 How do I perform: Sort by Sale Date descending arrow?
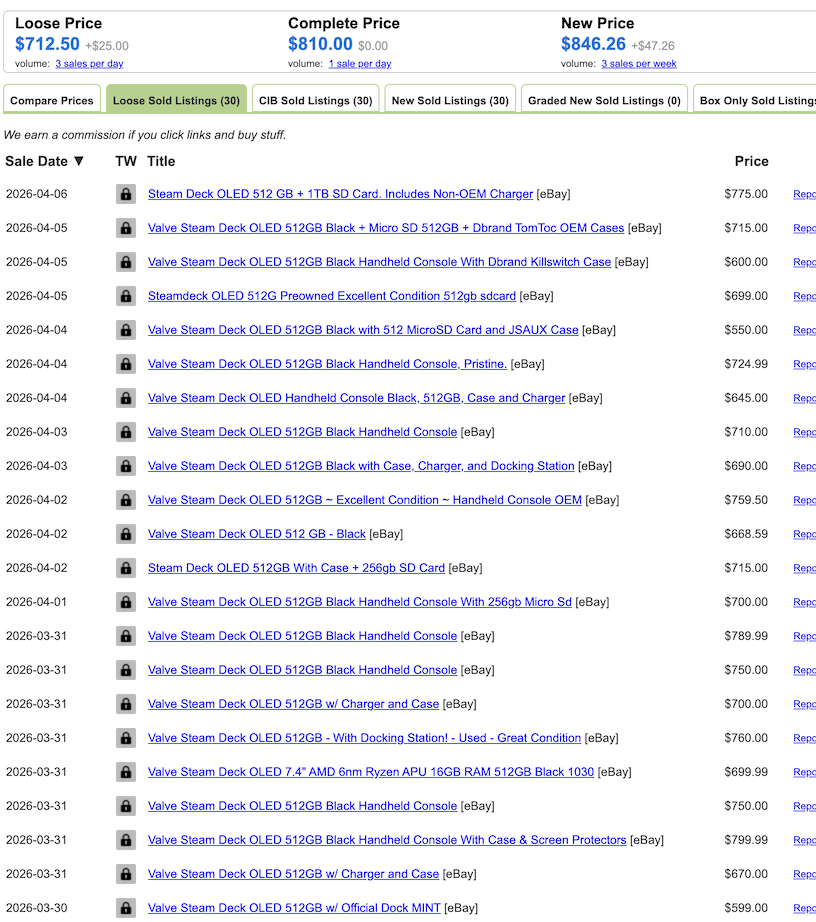tap(79, 161)
